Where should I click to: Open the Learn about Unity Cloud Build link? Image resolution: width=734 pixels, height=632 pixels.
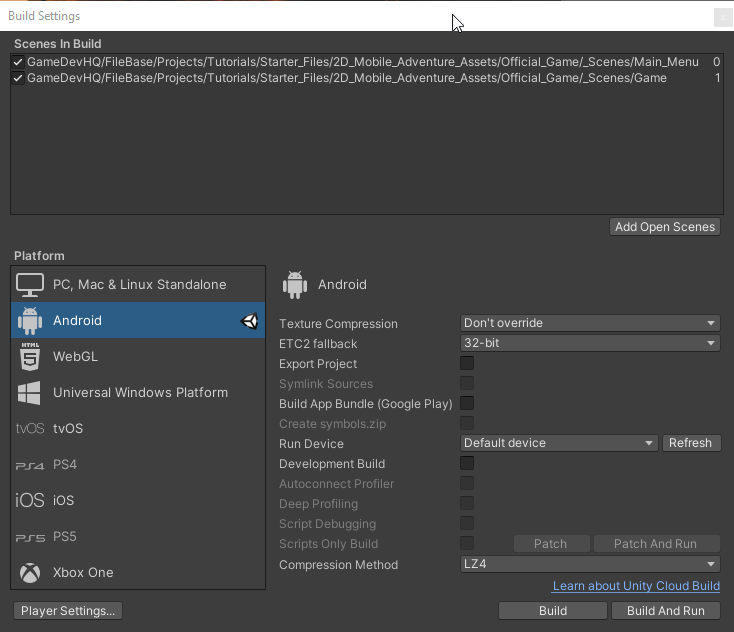[636, 586]
